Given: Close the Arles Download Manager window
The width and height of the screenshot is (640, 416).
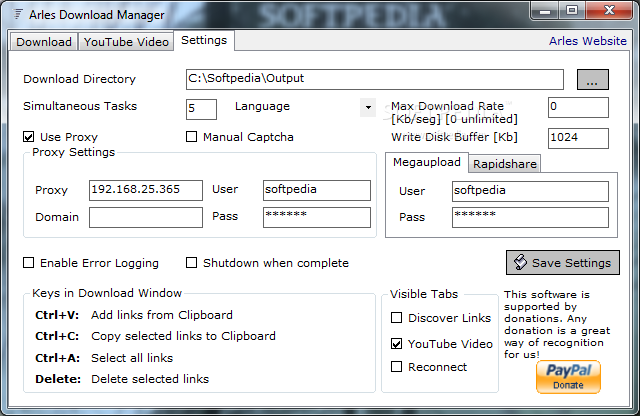Looking at the screenshot, I should (609, 11).
